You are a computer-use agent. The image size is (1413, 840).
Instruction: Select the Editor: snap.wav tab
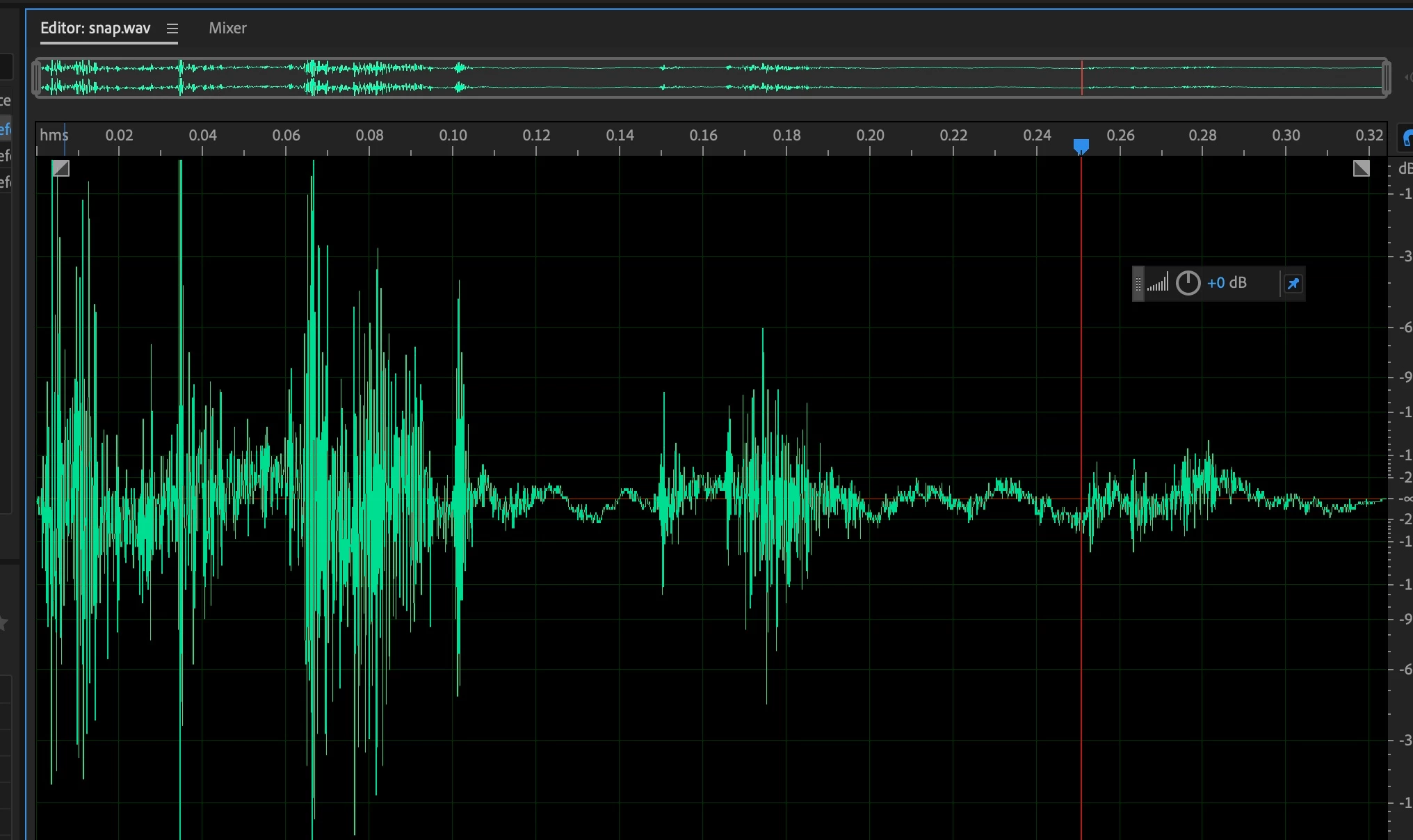[95, 28]
